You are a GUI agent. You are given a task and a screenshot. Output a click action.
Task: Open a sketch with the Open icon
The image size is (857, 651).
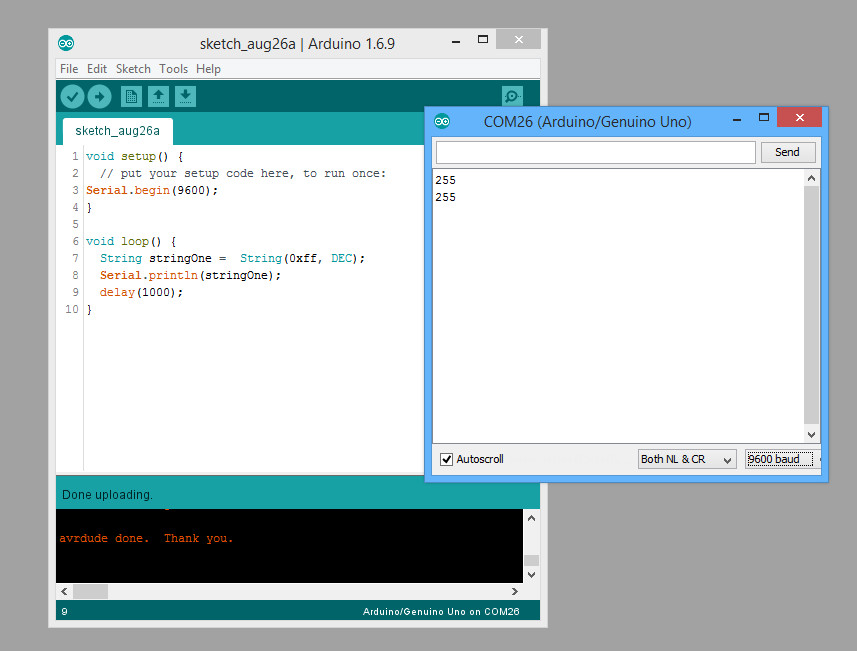pyautogui.click(x=159, y=97)
